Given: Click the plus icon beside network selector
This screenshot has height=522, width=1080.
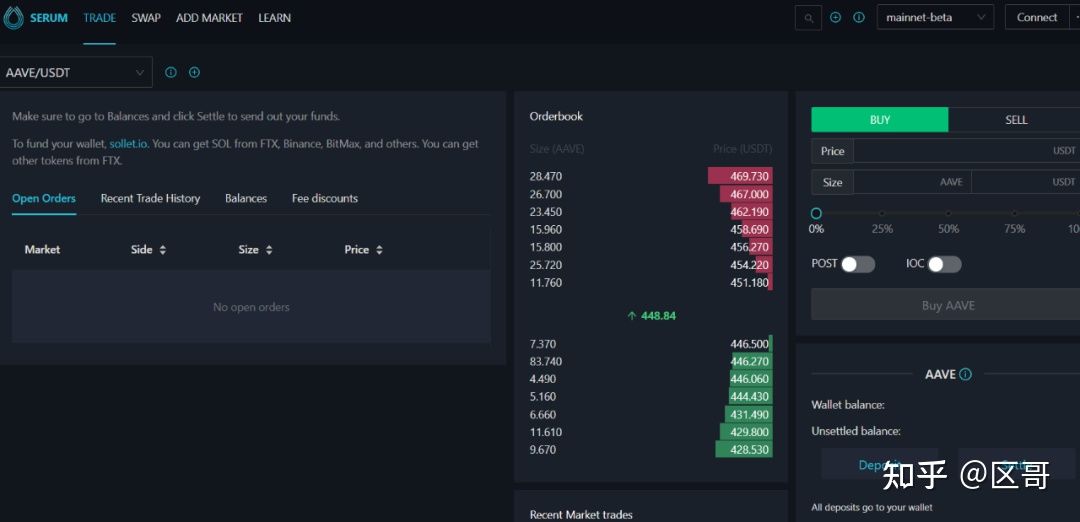Looking at the screenshot, I should click(x=835, y=18).
